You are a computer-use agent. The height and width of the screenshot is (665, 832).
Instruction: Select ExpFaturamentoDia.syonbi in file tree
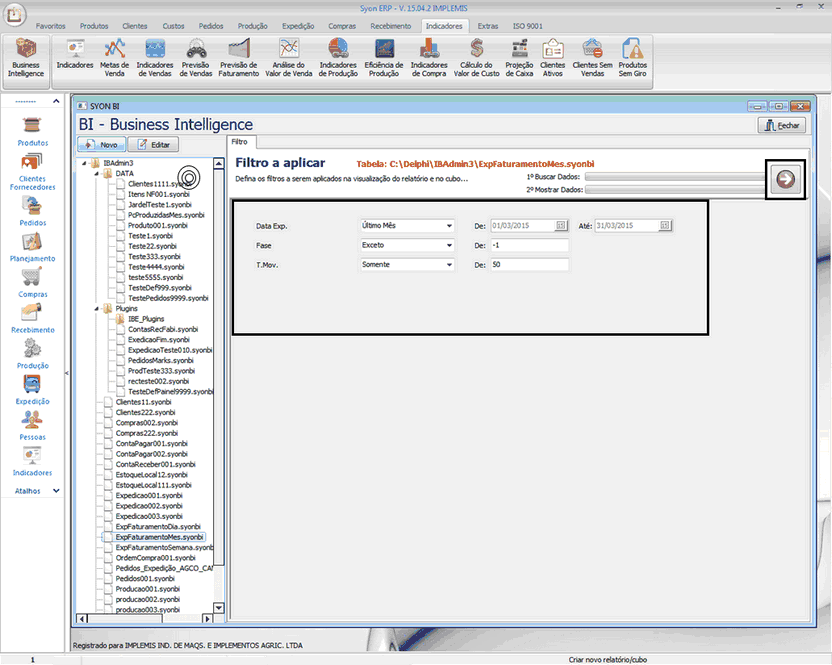click(x=157, y=526)
